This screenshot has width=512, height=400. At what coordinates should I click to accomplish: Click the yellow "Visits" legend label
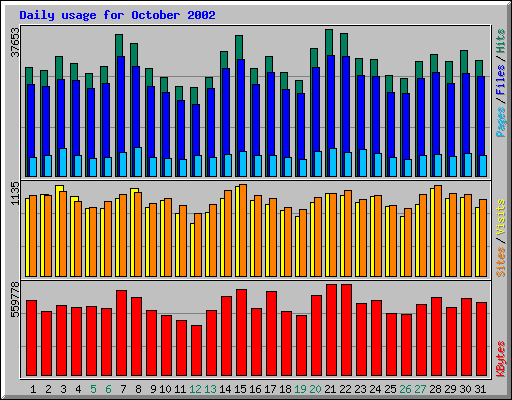(501, 217)
